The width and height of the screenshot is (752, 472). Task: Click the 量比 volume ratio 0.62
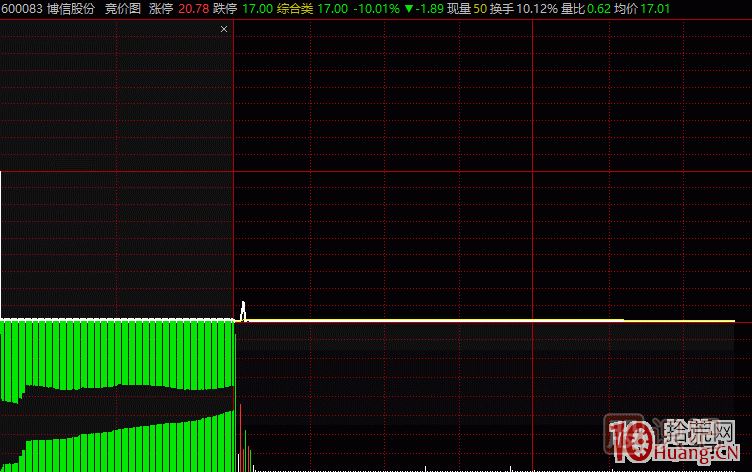pyautogui.click(x=599, y=8)
